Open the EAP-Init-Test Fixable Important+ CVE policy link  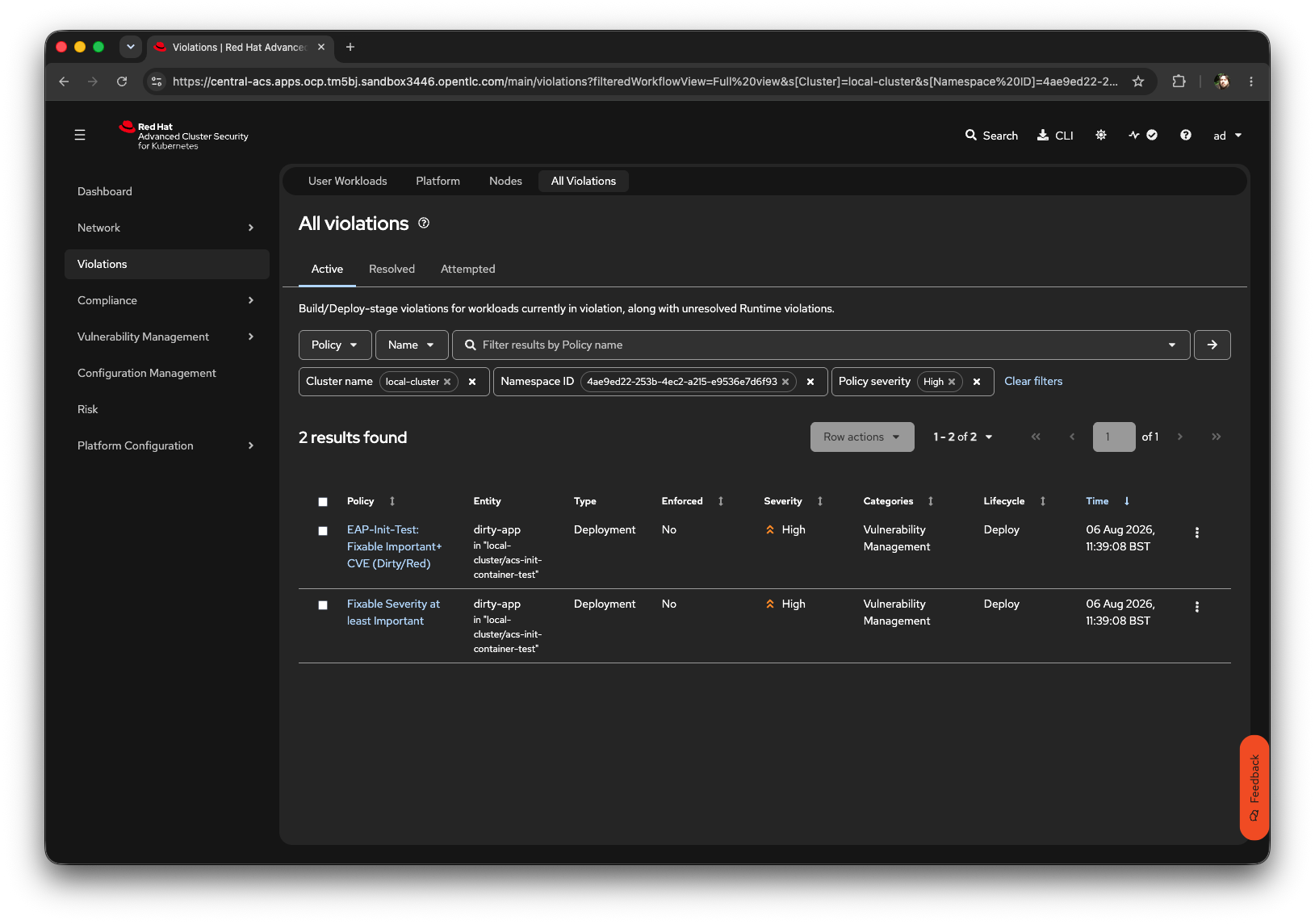pos(395,546)
